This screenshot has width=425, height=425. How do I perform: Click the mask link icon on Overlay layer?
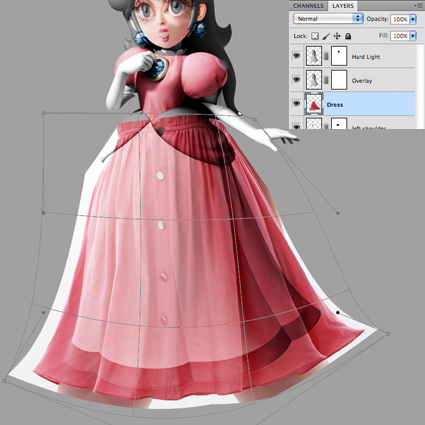326,80
